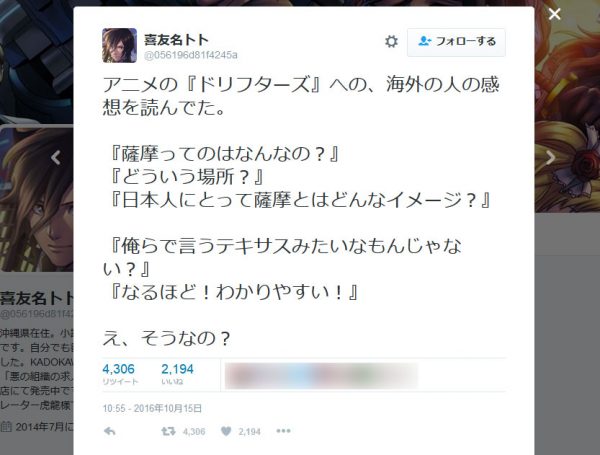
Task: Click blurred avatars of users who liked
Action: pos(321,375)
